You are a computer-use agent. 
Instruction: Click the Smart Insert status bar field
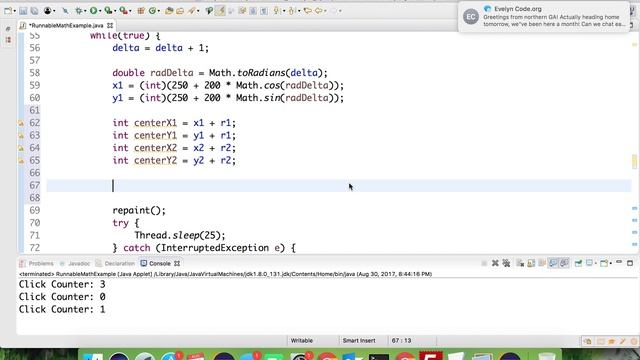click(359, 340)
